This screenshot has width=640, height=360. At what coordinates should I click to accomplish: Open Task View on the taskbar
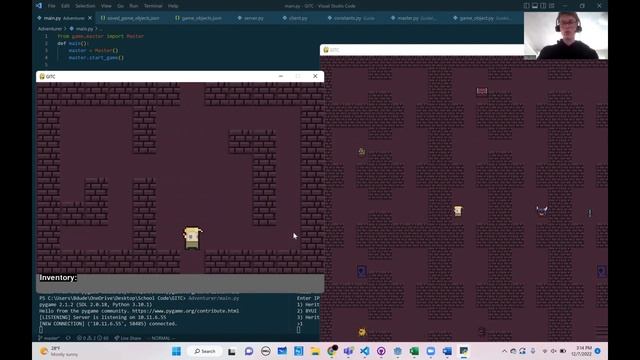[232, 351]
